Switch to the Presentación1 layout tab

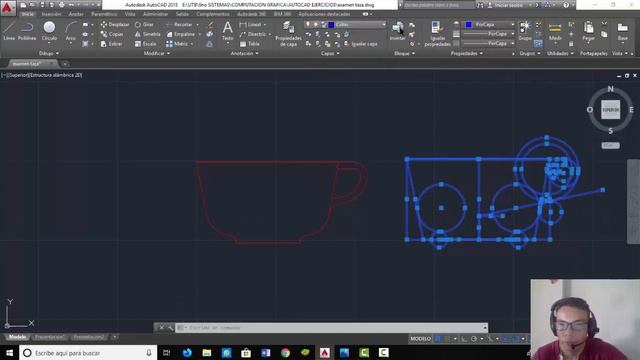(49, 337)
